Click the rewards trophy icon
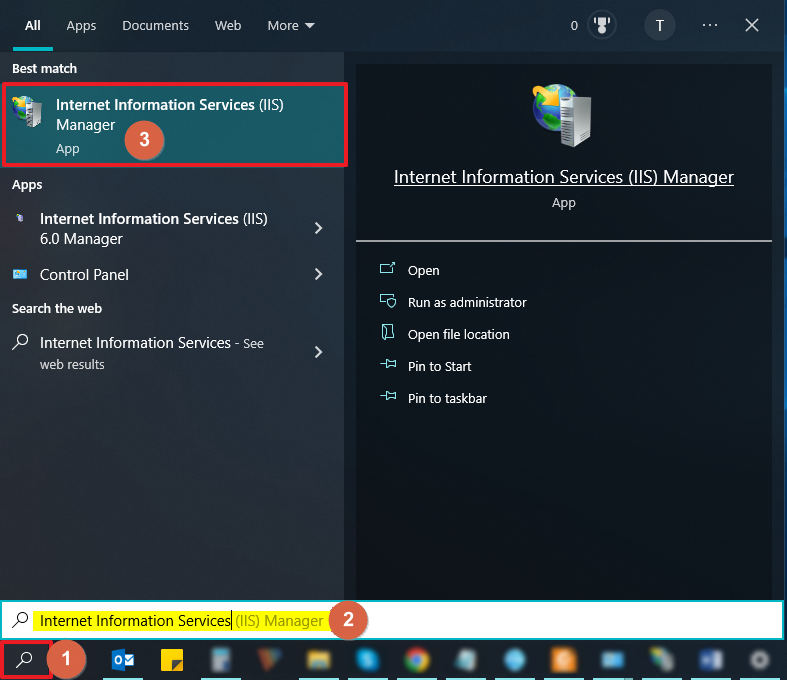This screenshot has width=787, height=680. click(601, 25)
